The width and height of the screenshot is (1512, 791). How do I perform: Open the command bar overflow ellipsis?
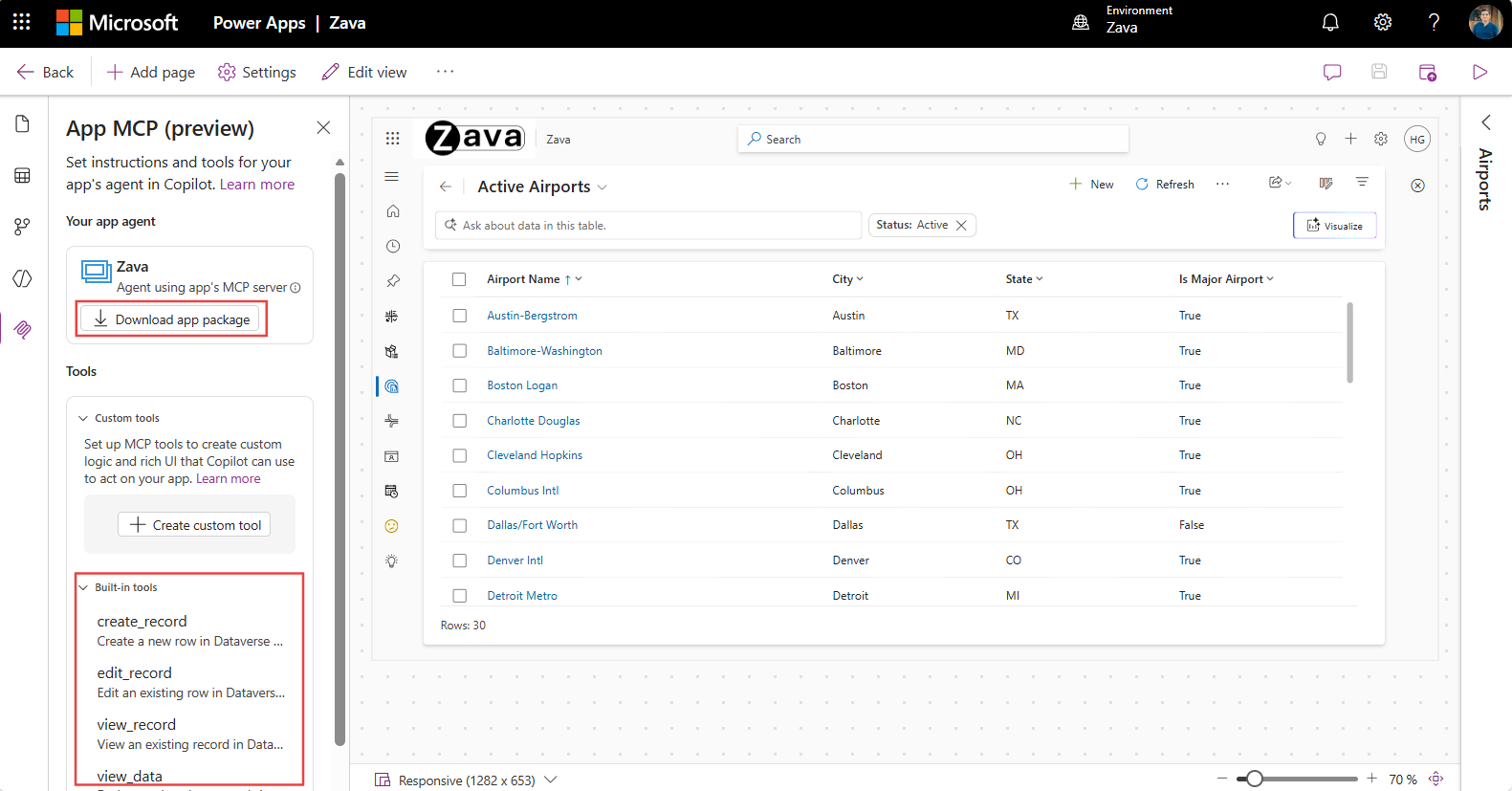[x=445, y=72]
